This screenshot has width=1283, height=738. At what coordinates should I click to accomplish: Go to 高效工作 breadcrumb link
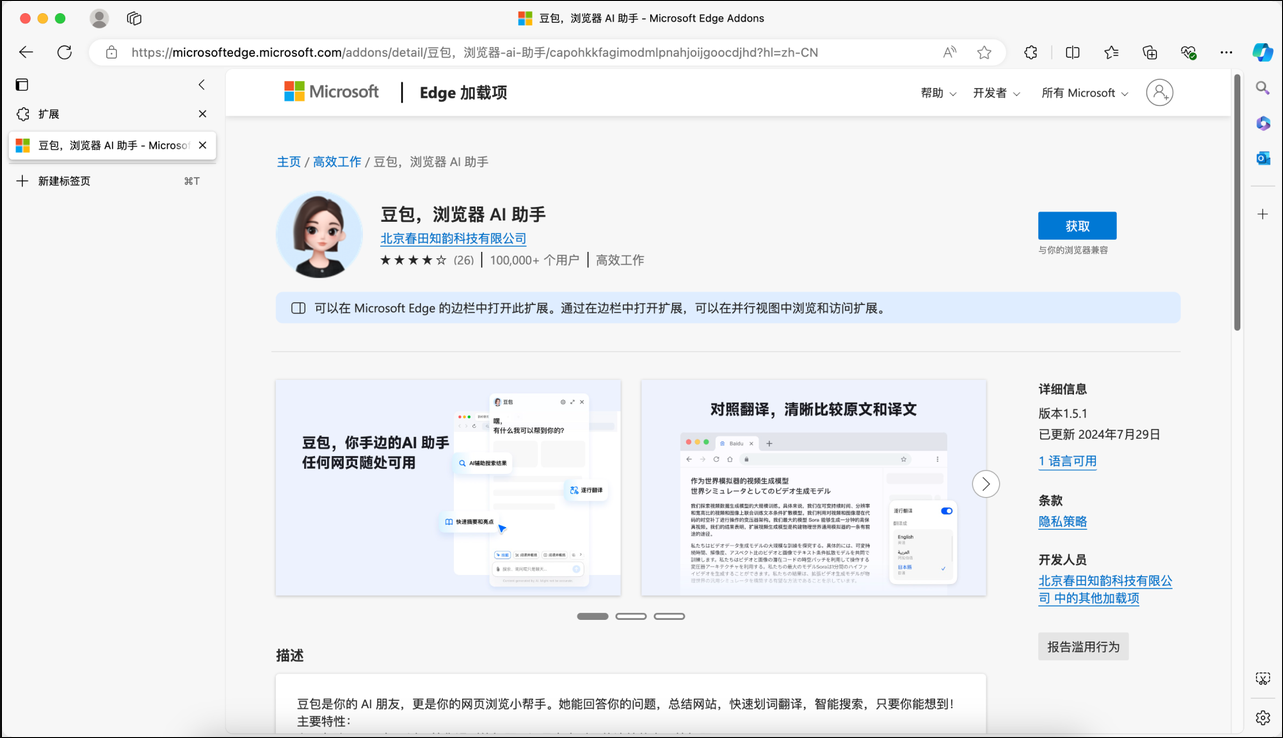click(x=337, y=161)
